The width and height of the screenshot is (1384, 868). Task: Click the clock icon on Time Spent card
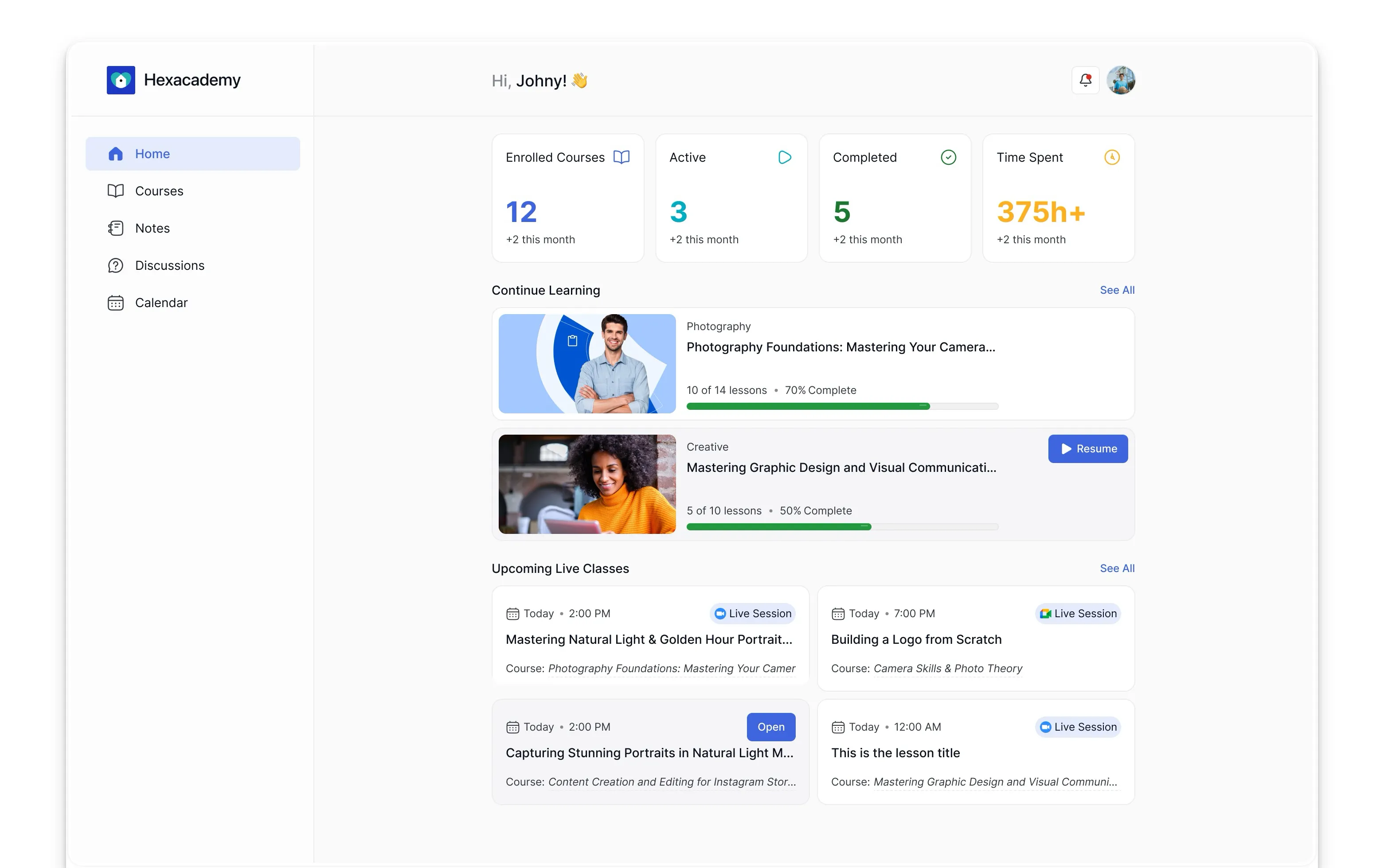pyautogui.click(x=1112, y=157)
